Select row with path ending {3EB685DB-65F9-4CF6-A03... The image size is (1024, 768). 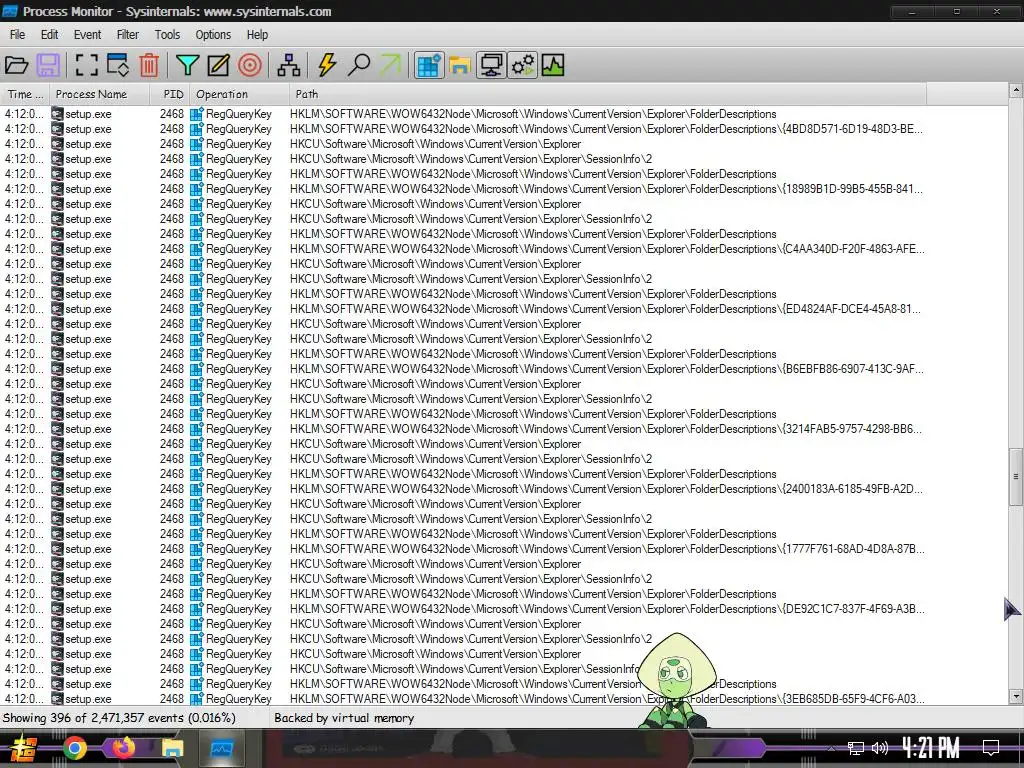click(x=464, y=699)
